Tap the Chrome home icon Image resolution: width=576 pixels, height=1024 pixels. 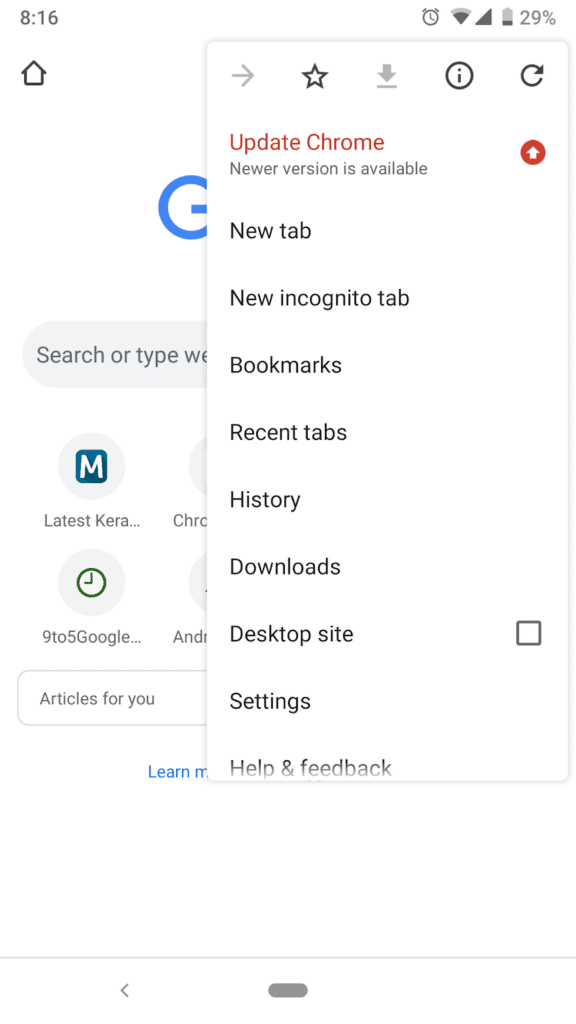(x=33, y=73)
